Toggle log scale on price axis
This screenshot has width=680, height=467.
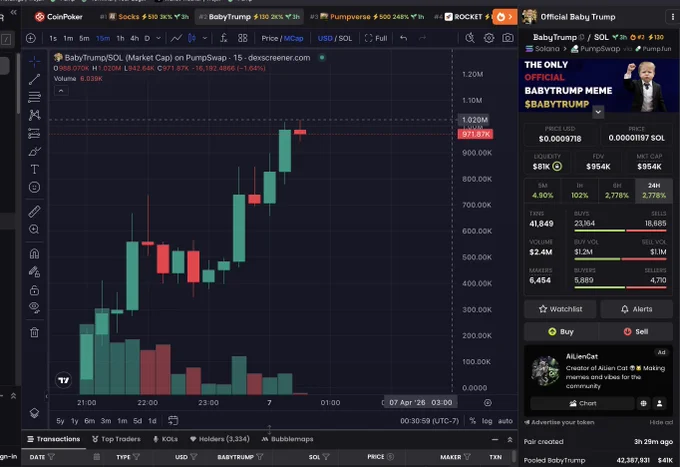coord(487,421)
